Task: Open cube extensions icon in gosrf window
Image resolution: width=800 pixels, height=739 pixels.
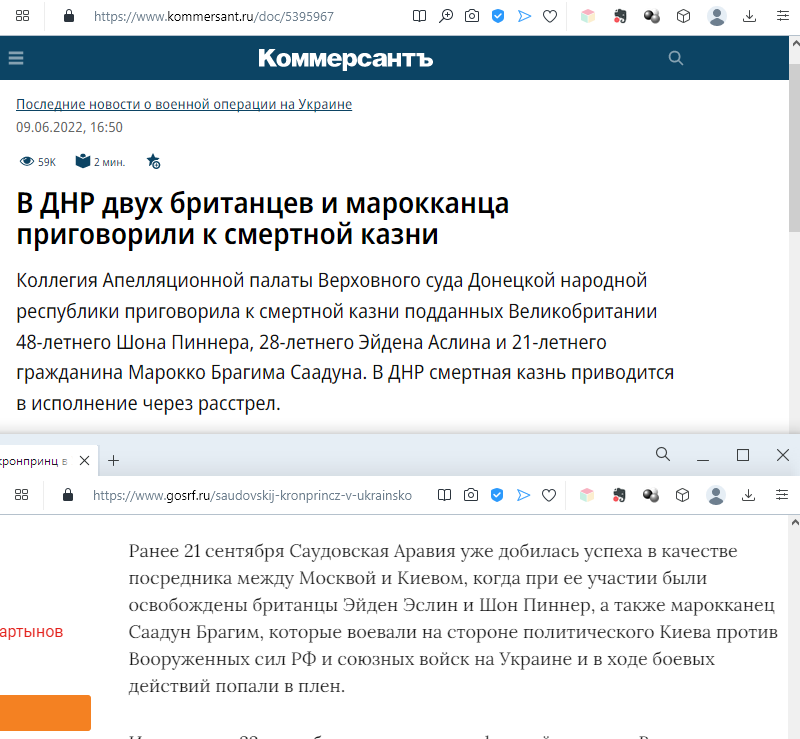Action: point(682,495)
